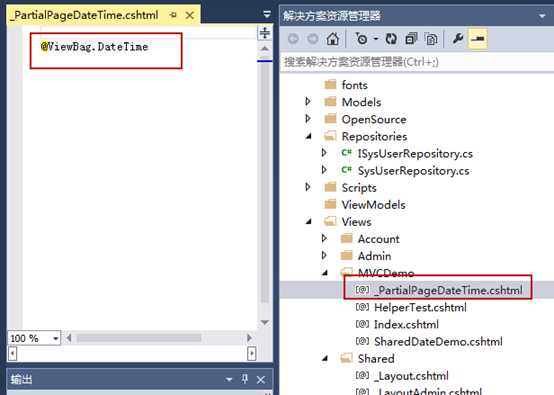Viewport: 554px width, 395px height.
Task: Expand the Scripts folder
Action: 308,187
